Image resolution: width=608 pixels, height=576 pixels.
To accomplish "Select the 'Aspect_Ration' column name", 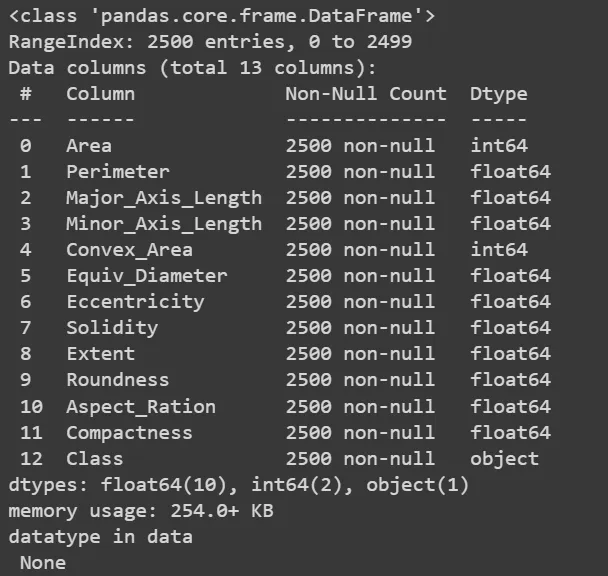I will pos(141,406).
